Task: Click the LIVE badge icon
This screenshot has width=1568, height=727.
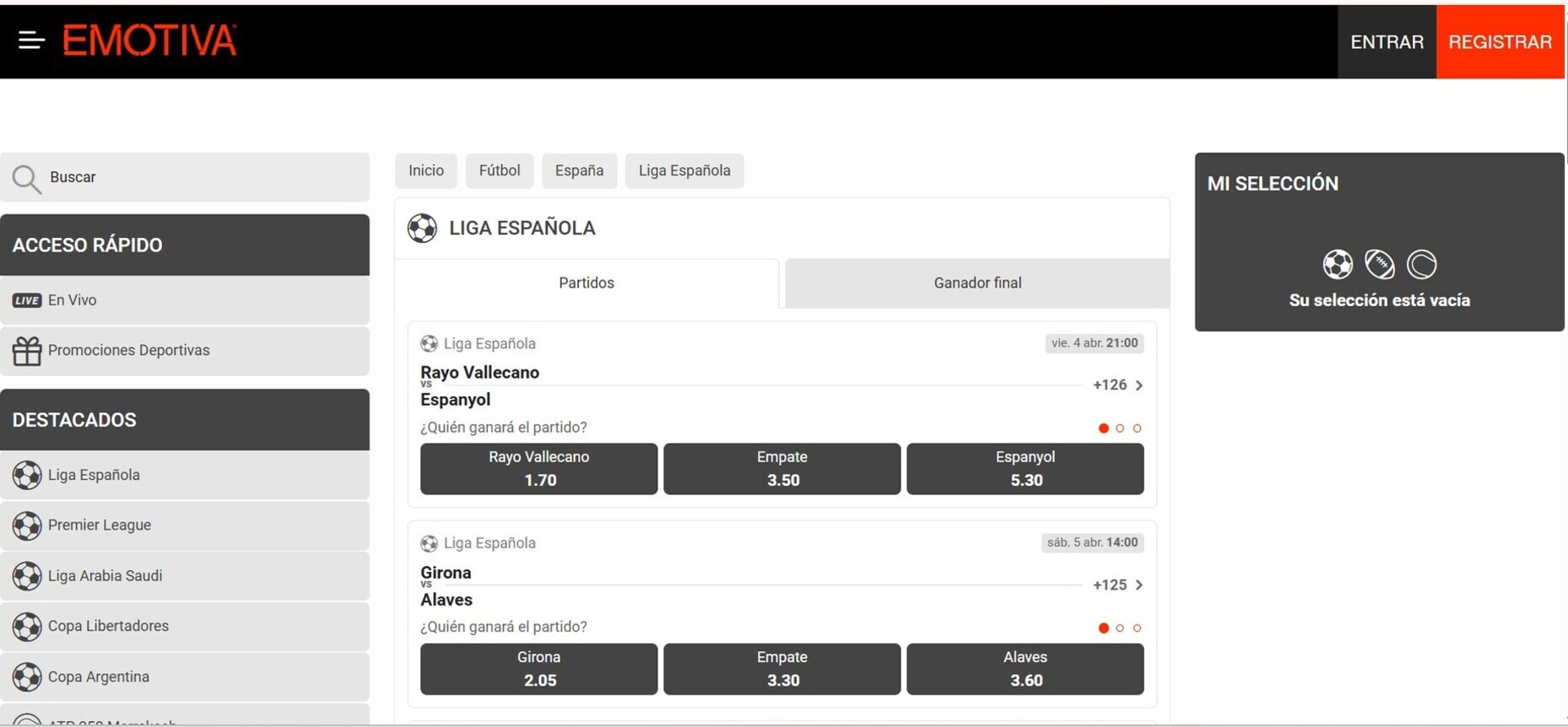Action: pos(27,300)
